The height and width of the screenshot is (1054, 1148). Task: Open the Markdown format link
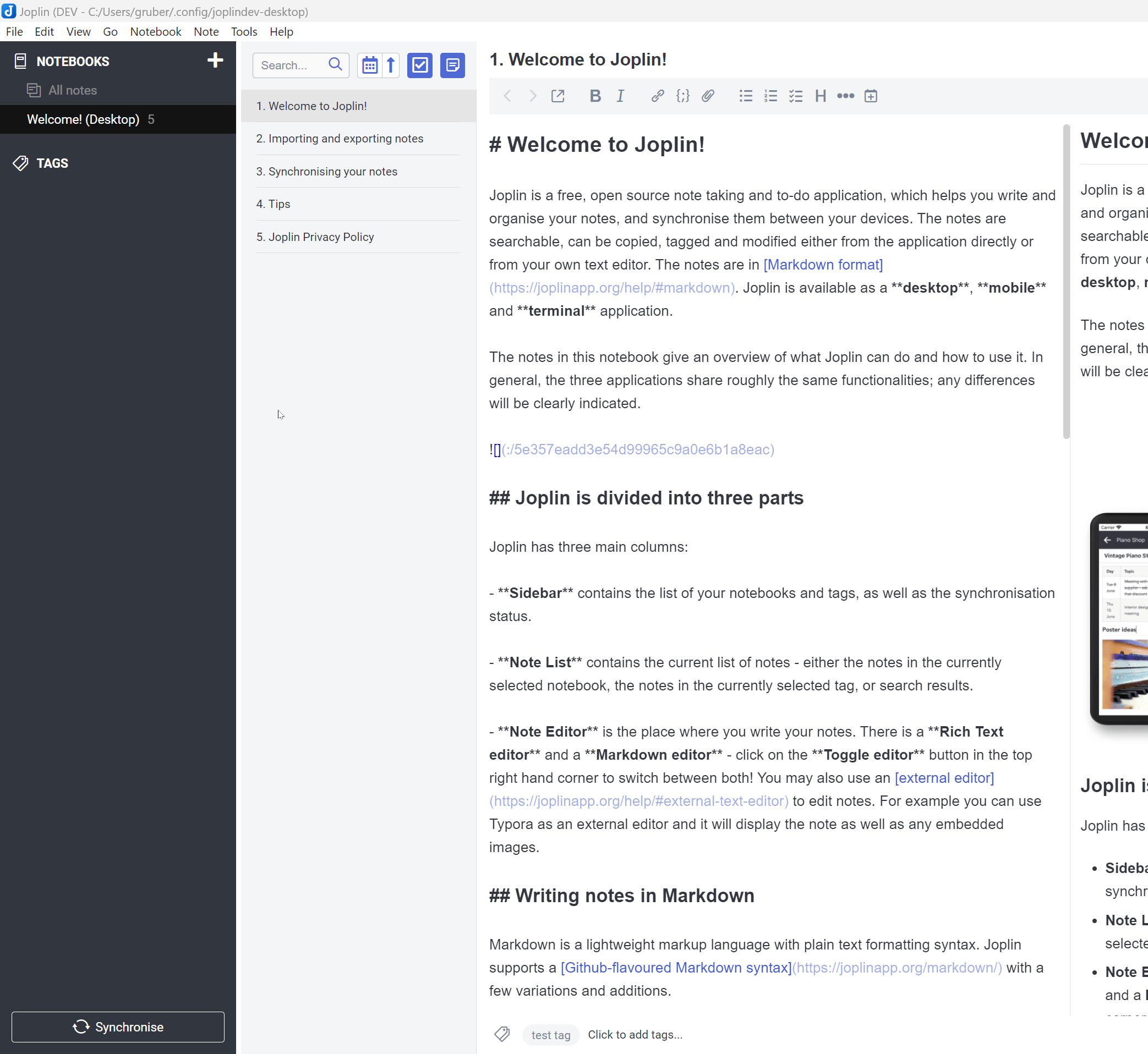(822, 264)
